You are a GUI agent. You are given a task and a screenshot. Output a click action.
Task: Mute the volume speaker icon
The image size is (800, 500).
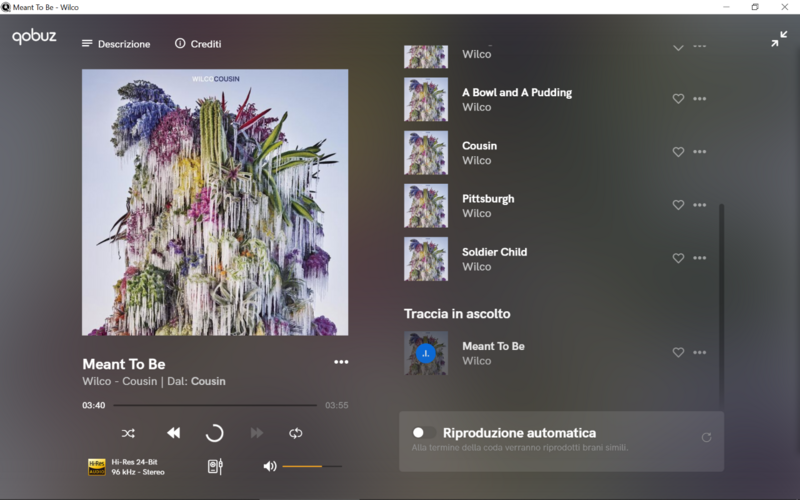[269, 466]
